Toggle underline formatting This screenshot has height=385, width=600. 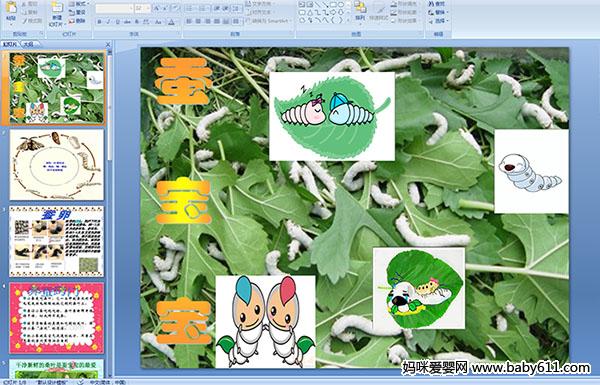tap(118, 22)
